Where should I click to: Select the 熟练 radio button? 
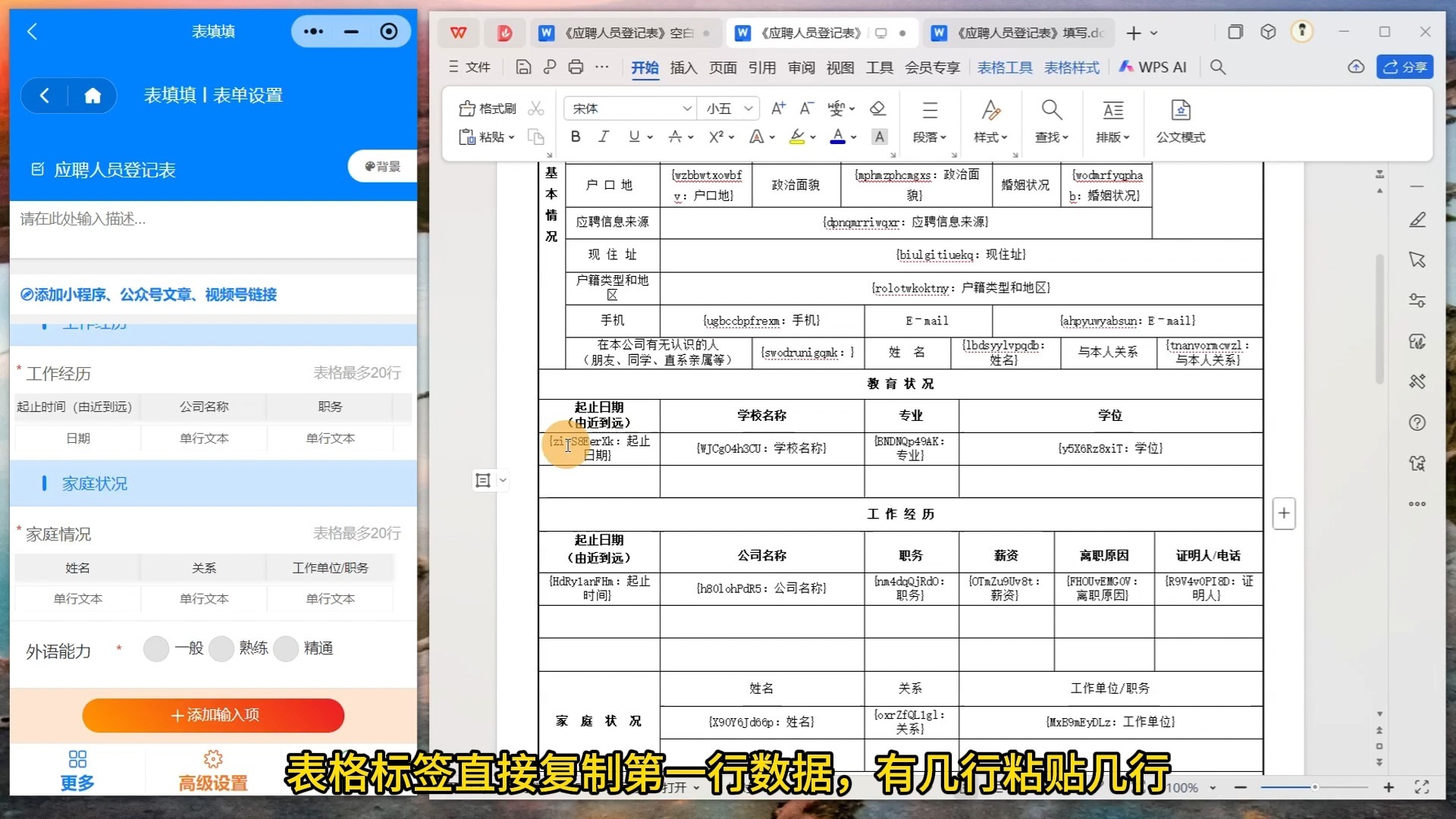(221, 648)
